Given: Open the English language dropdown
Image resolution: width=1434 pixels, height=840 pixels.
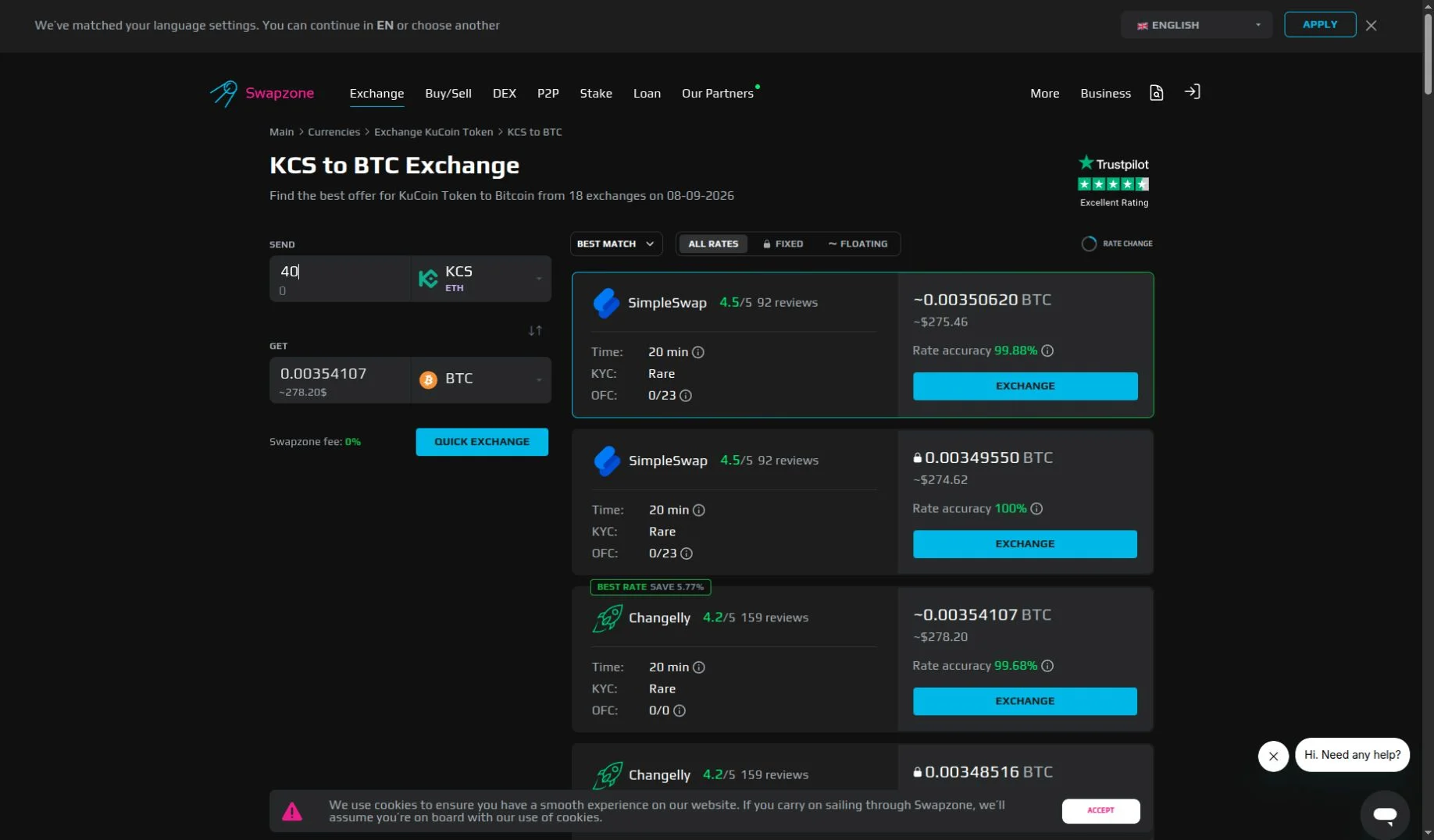Looking at the screenshot, I should click(1197, 25).
